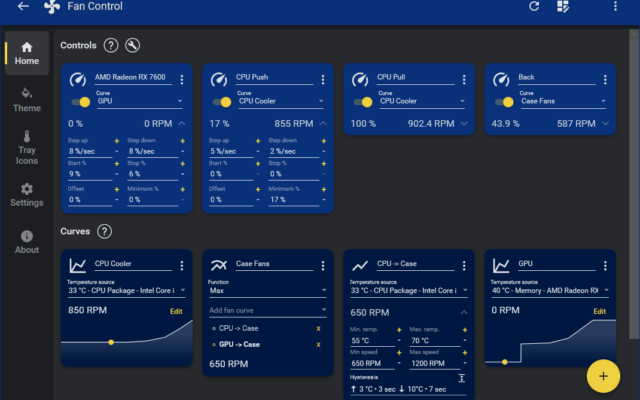The width and height of the screenshot is (640, 400).
Task: Increase Min. temp. on CPU -> Case
Action: 399,330
